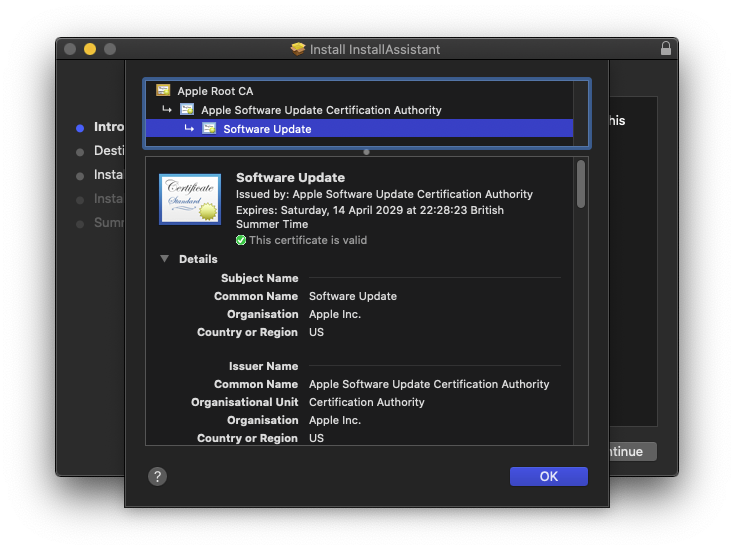Select Apple Software Update Certification Authority row
The width and height of the screenshot is (734, 550).
pyautogui.click(x=359, y=110)
